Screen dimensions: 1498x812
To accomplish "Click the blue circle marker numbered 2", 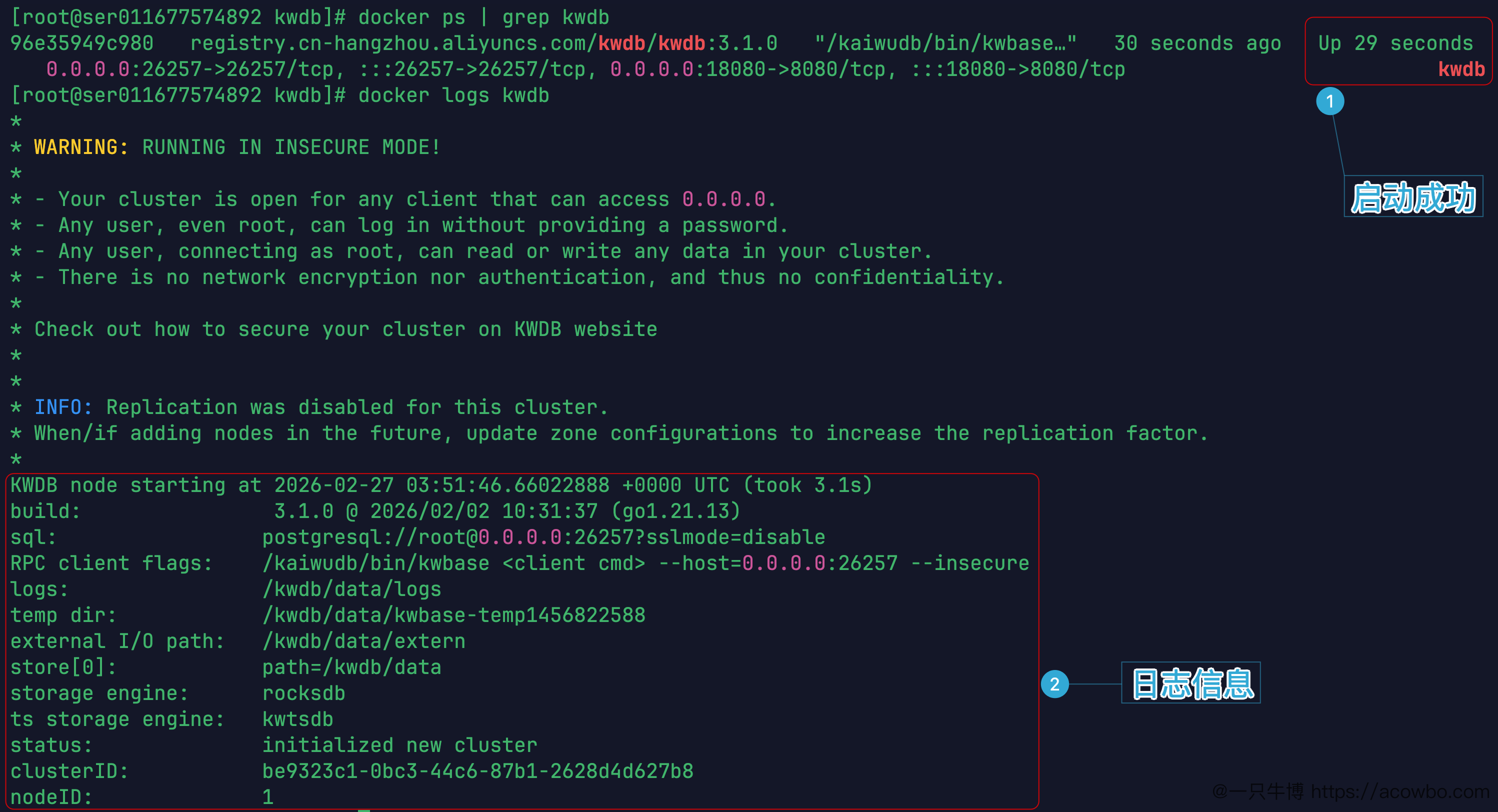I will click(1055, 684).
